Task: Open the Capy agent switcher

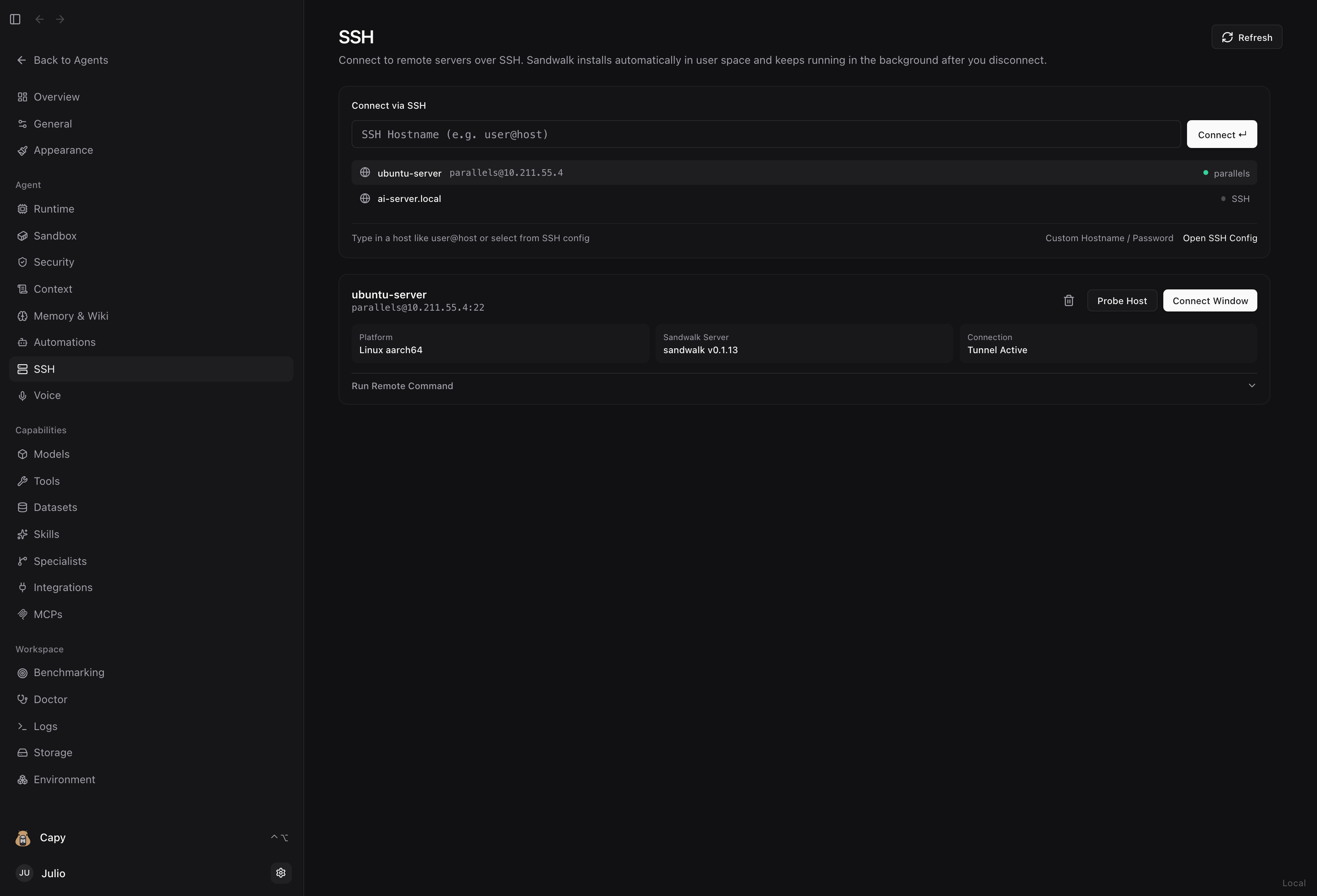Action: pyautogui.click(x=151, y=838)
